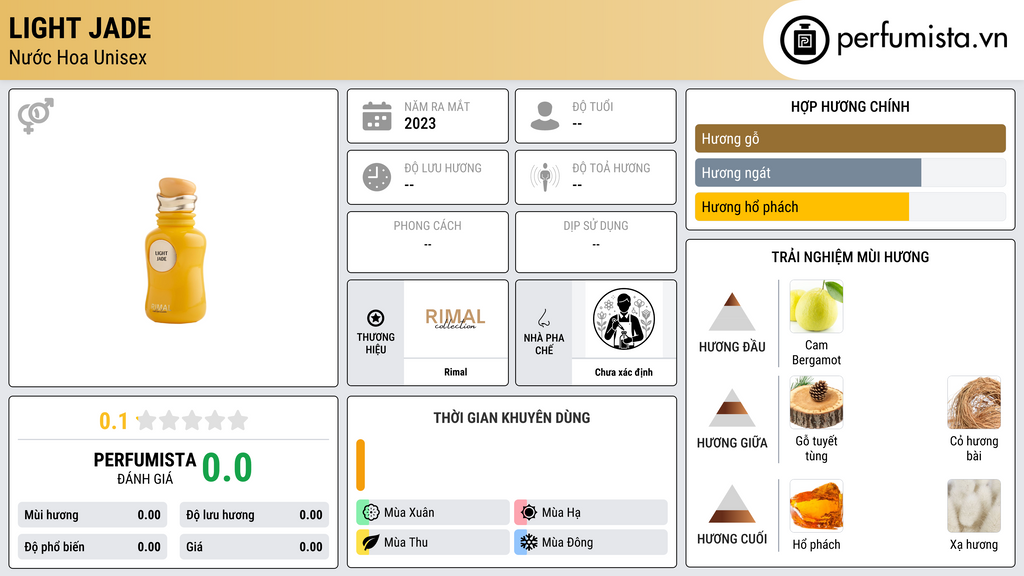Select the Mùa Xuân season tile
The height and width of the screenshot is (576, 1024).
click(433, 513)
